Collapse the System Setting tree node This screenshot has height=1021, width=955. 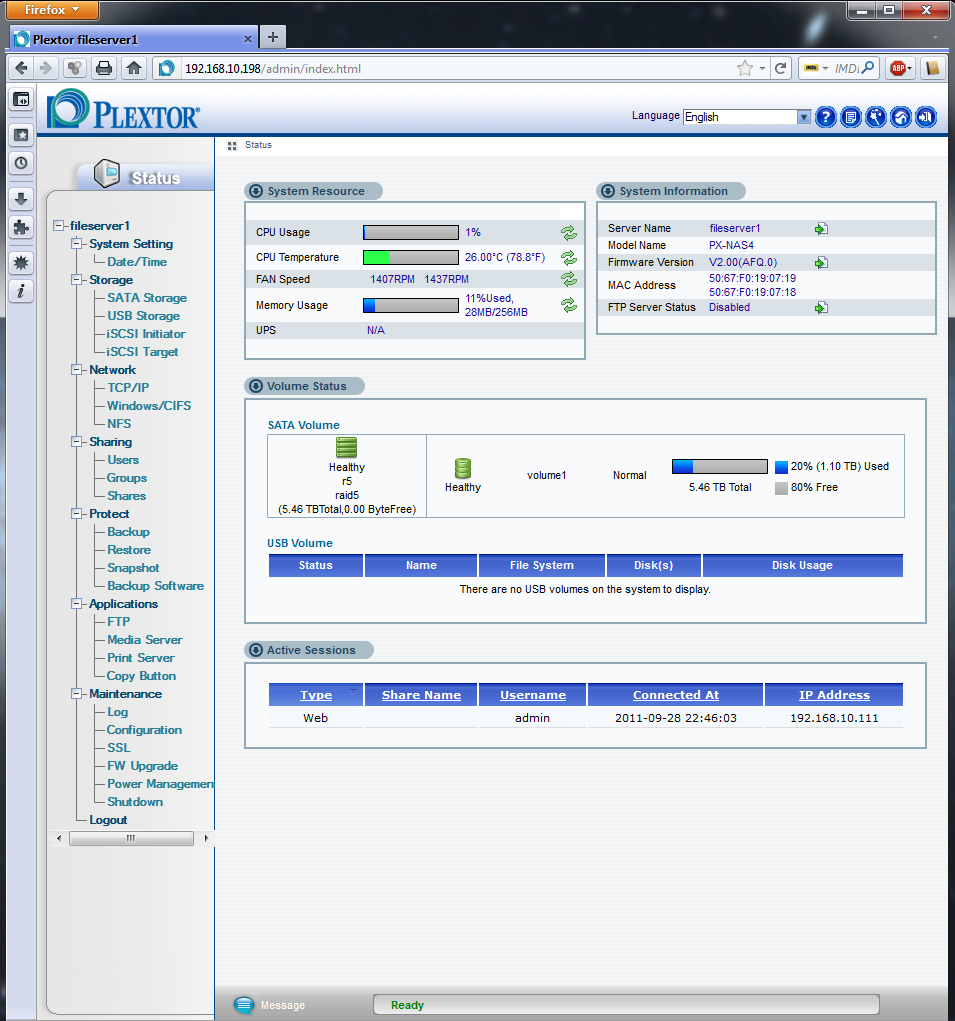coord(77,244)
